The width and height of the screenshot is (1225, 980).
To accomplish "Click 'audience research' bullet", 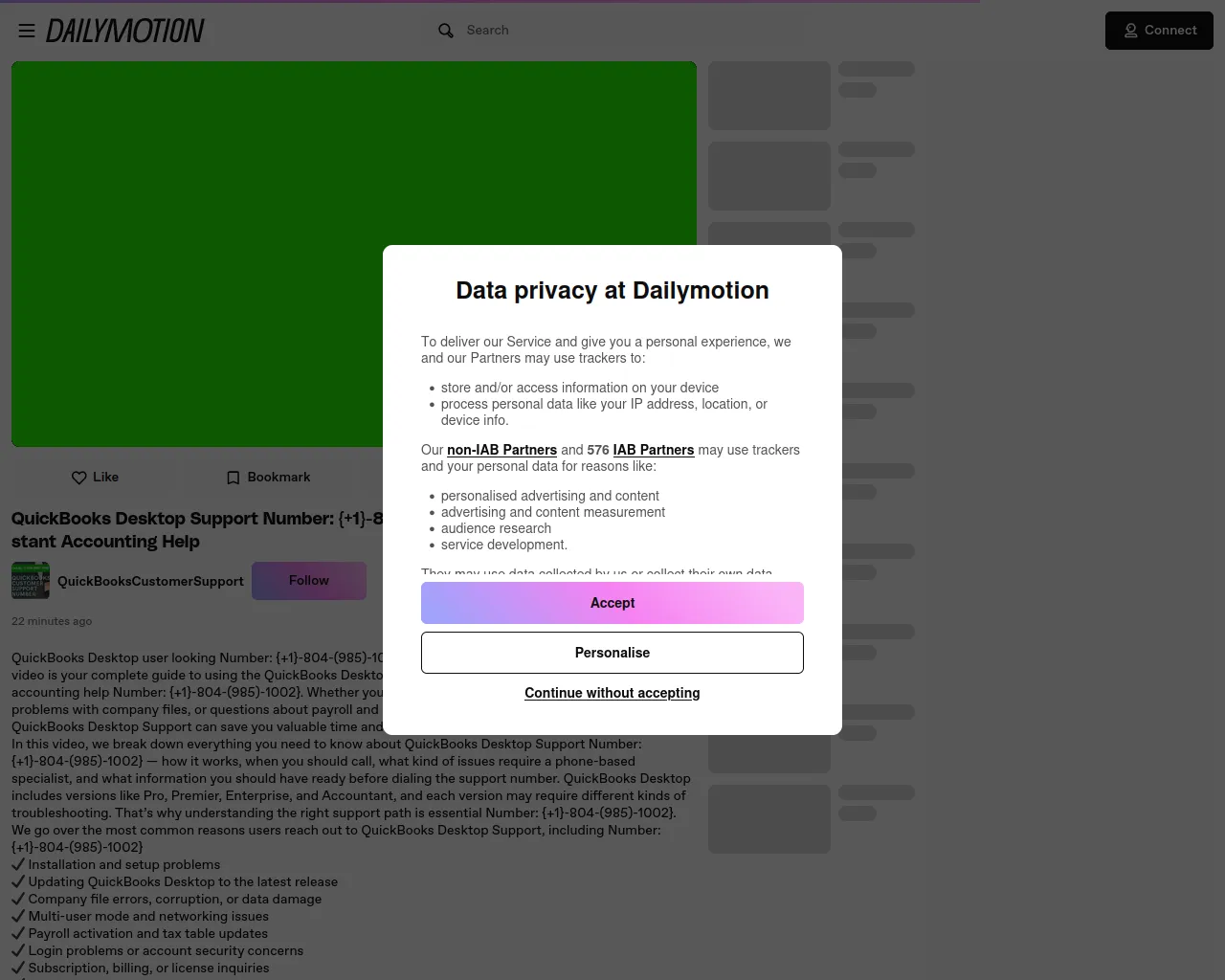I will pos(496,528).
